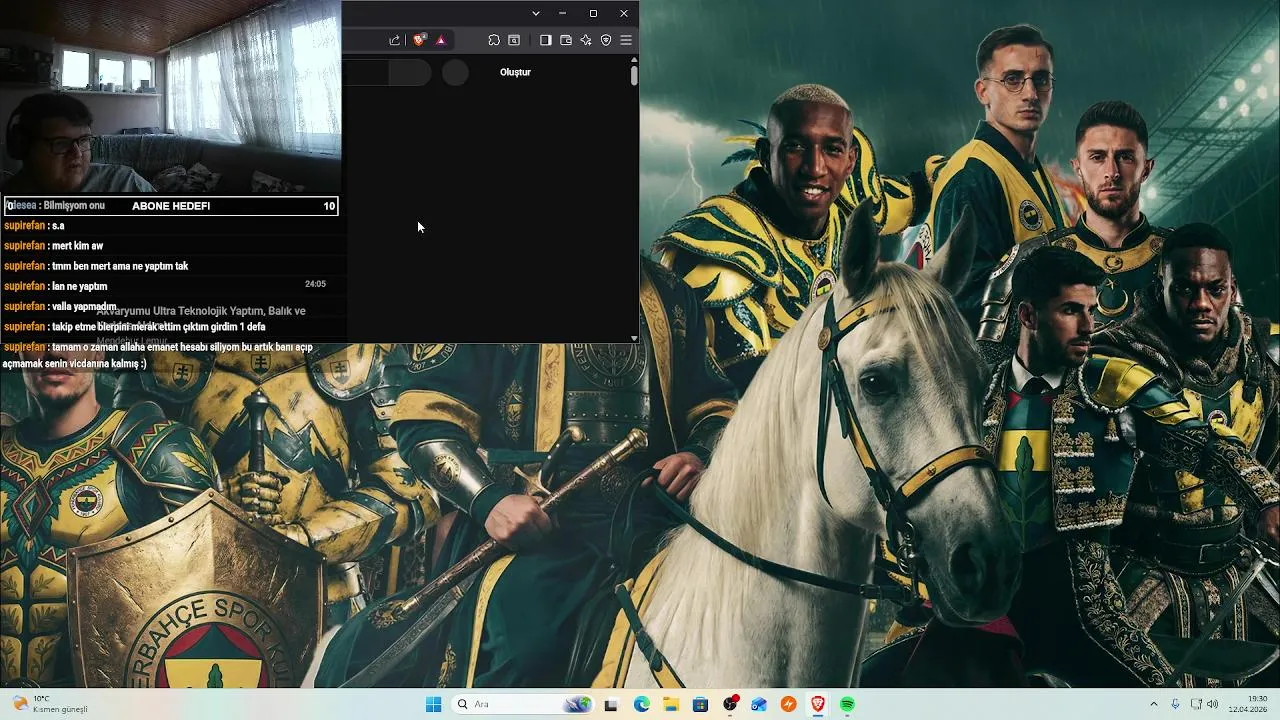Screen dimensions: 1280x720
Task: Open the network tray icon
Action: (x=1196, y=704)
